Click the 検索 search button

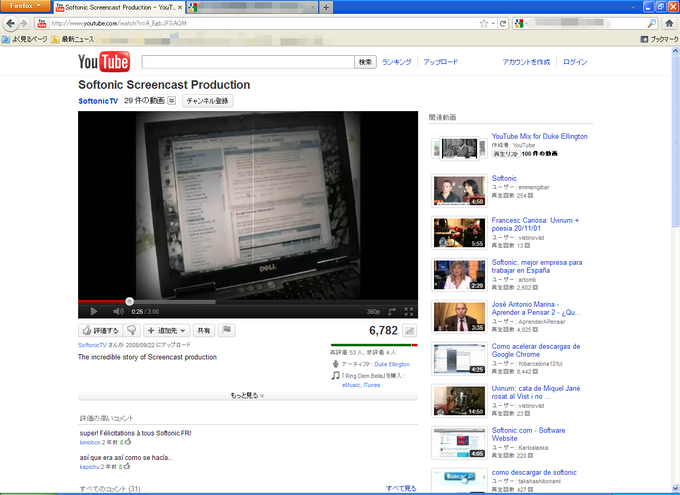coord(365,62)
